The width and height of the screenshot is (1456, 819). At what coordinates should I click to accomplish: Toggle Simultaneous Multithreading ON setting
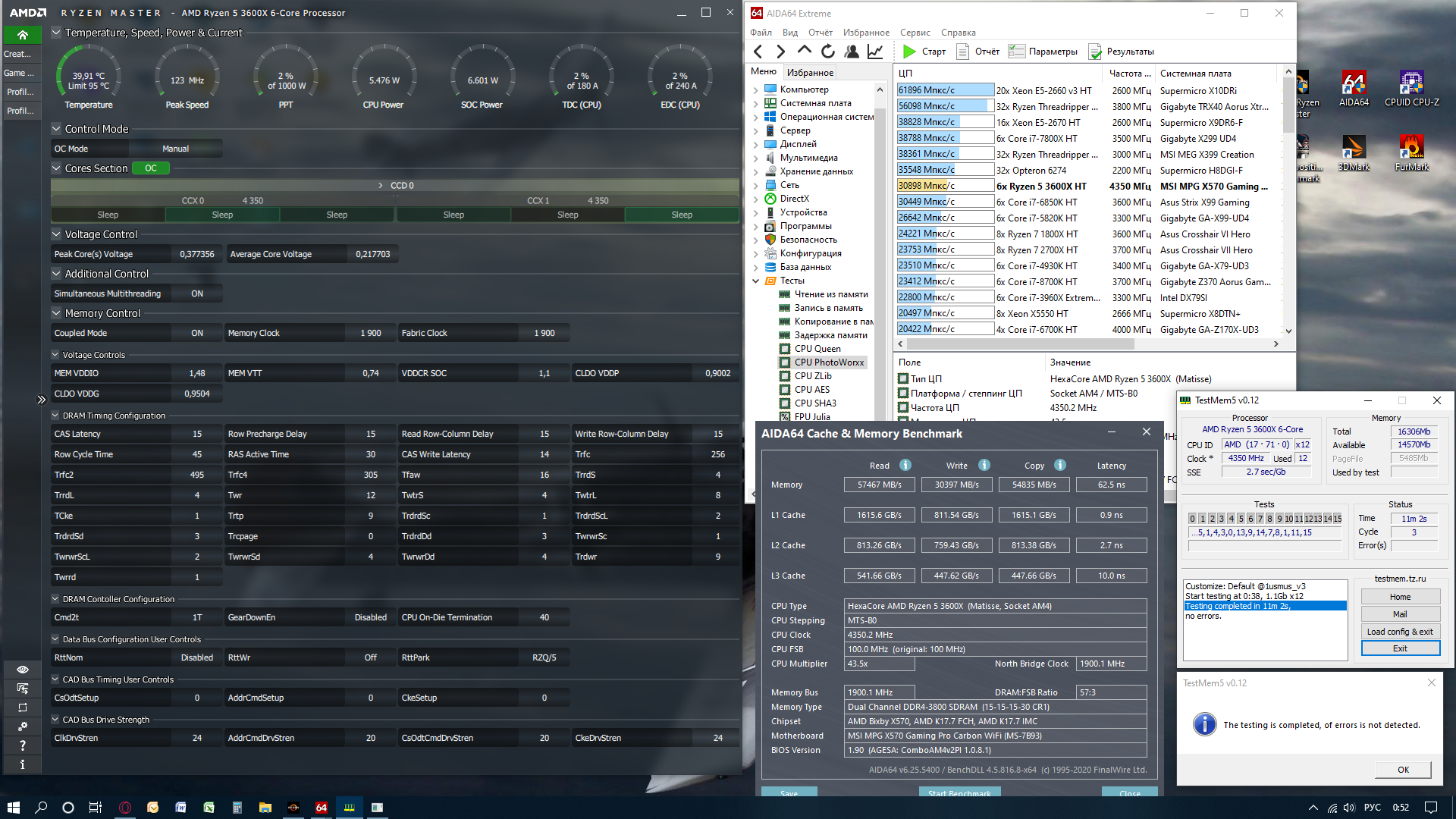point(197,293)
